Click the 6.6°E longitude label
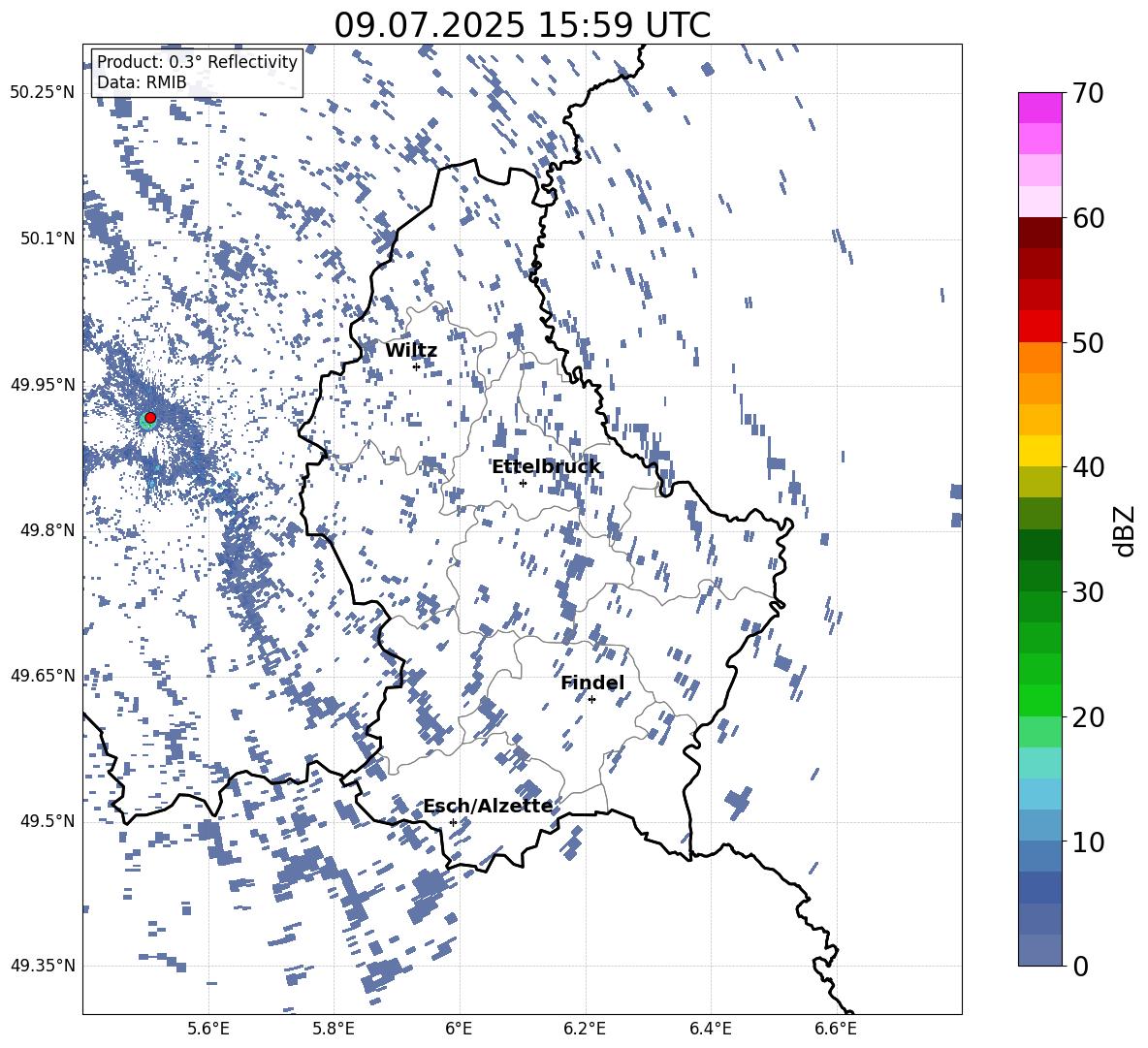 [x=836, y=1029]
